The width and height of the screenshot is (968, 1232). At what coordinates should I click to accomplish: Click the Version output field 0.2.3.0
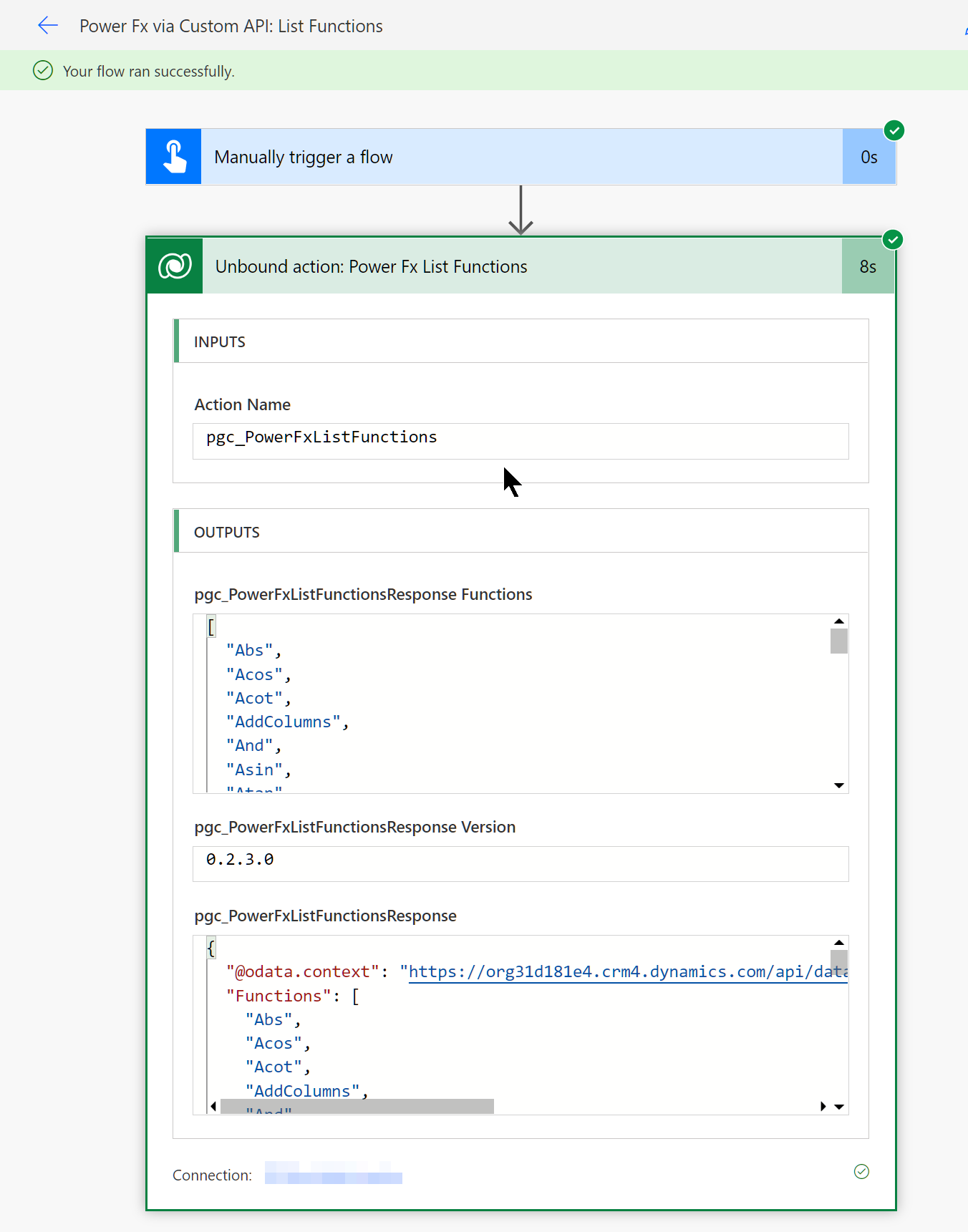521,863
